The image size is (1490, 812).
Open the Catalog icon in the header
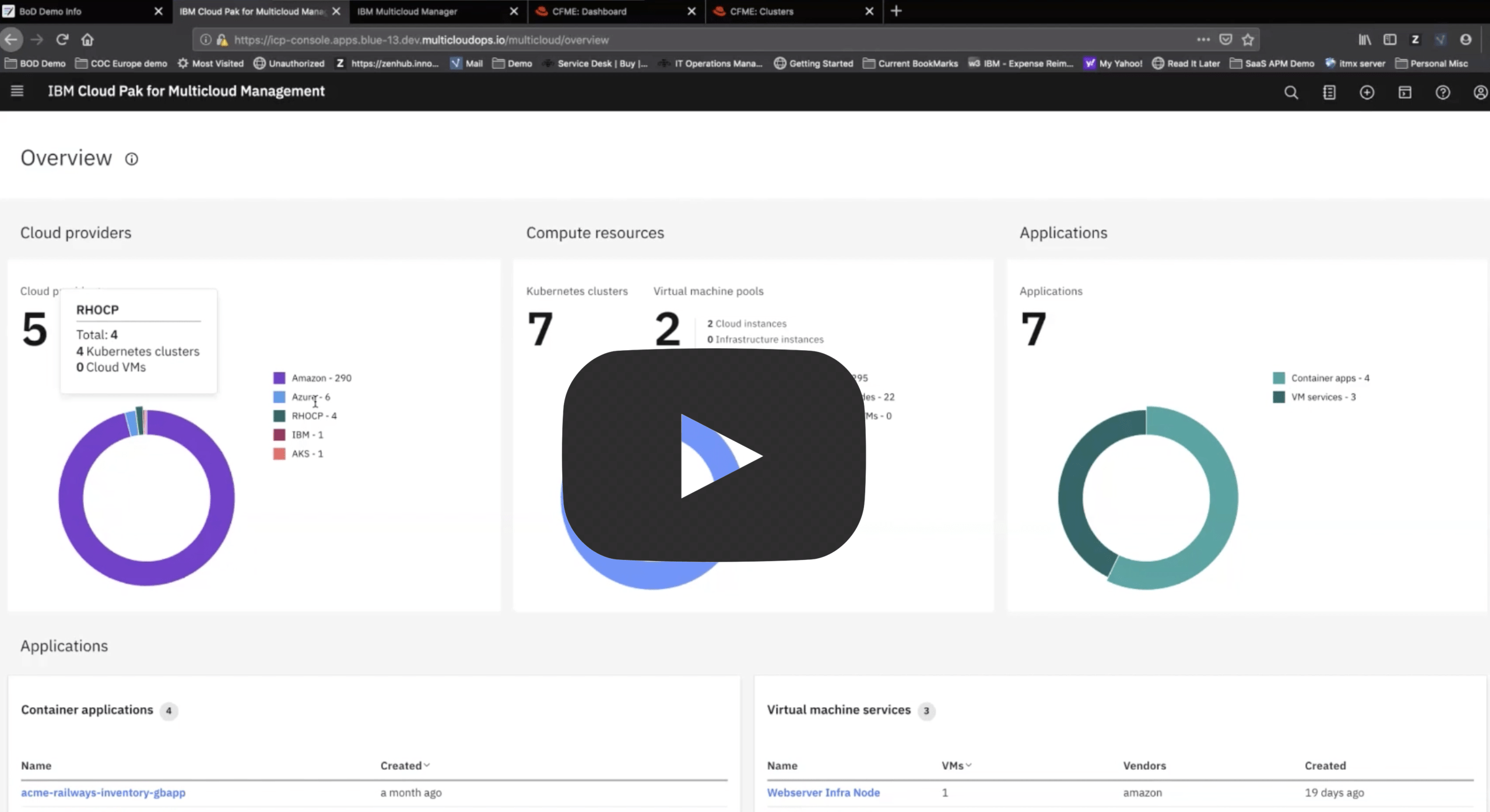[x=1329, y=92]
